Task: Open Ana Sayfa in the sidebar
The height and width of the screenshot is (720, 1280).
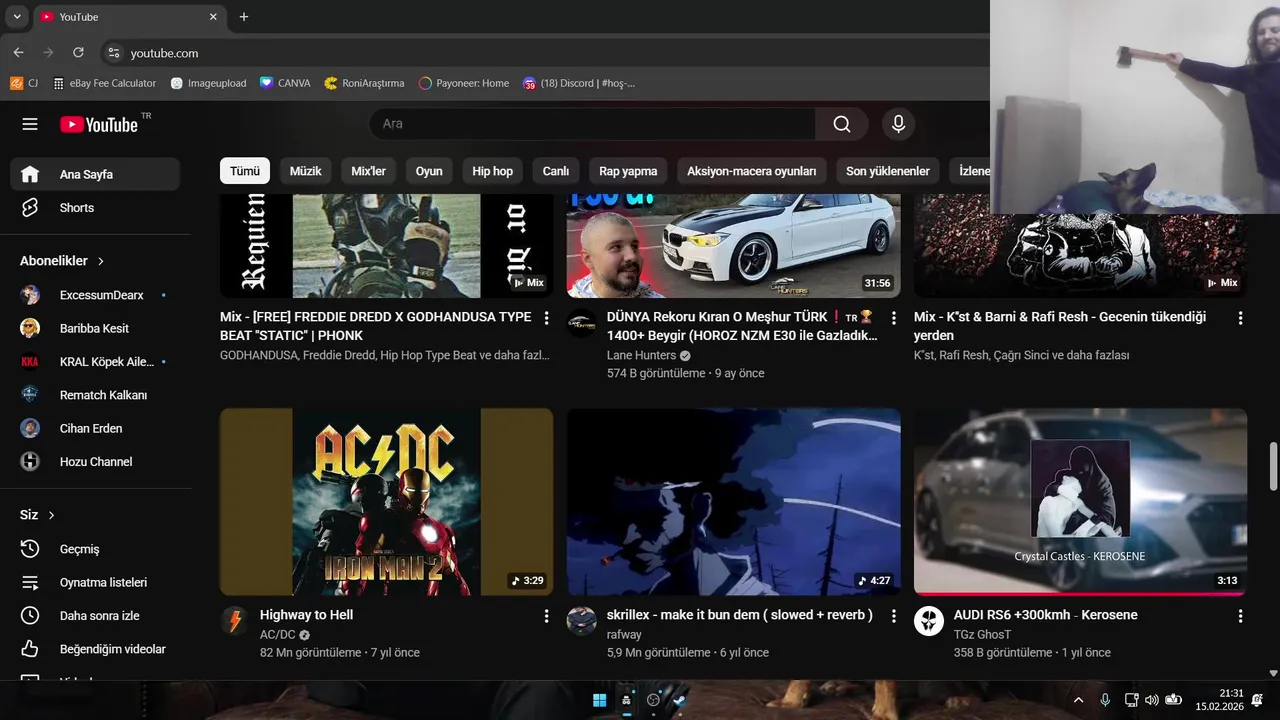Action: (x=95, y=174)
